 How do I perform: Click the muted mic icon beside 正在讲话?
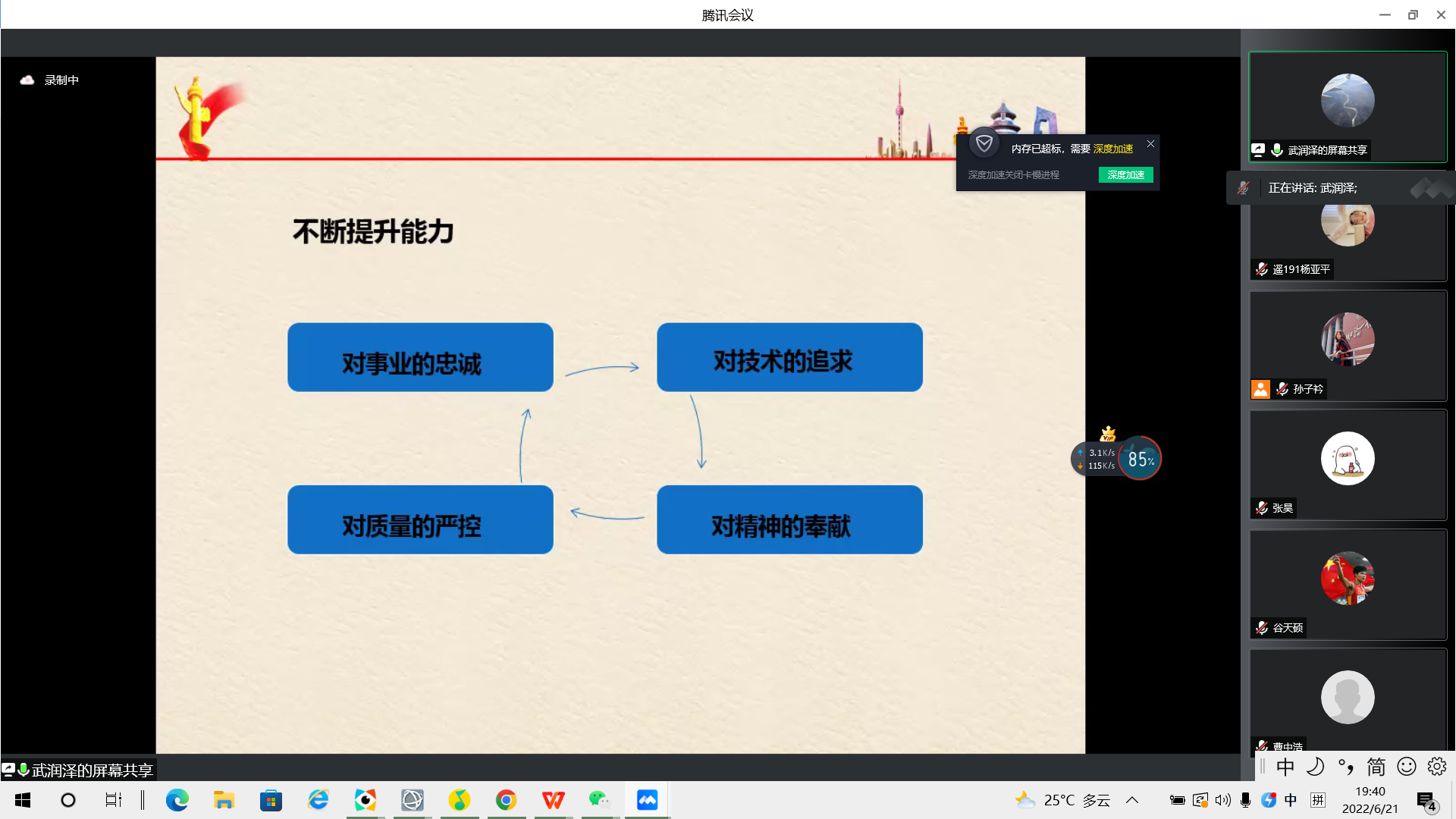tap(1243, 188)
